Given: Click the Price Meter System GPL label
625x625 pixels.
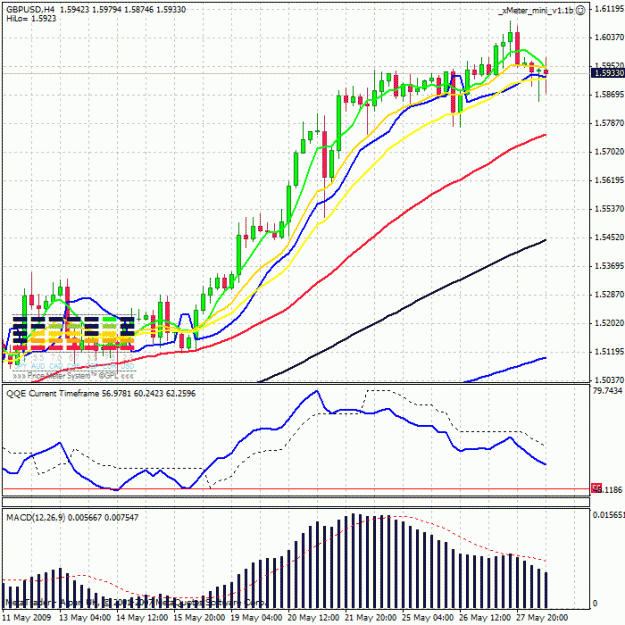Looking at the screenshot, I should click(x=73, y=375).
